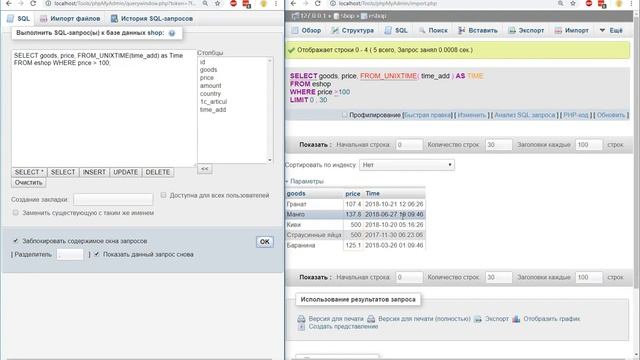Image resolution: width=640 pixels, height=360 pixels.
Task: Focus the Разделитель delimiter field
Action: [x=70, y=255]
